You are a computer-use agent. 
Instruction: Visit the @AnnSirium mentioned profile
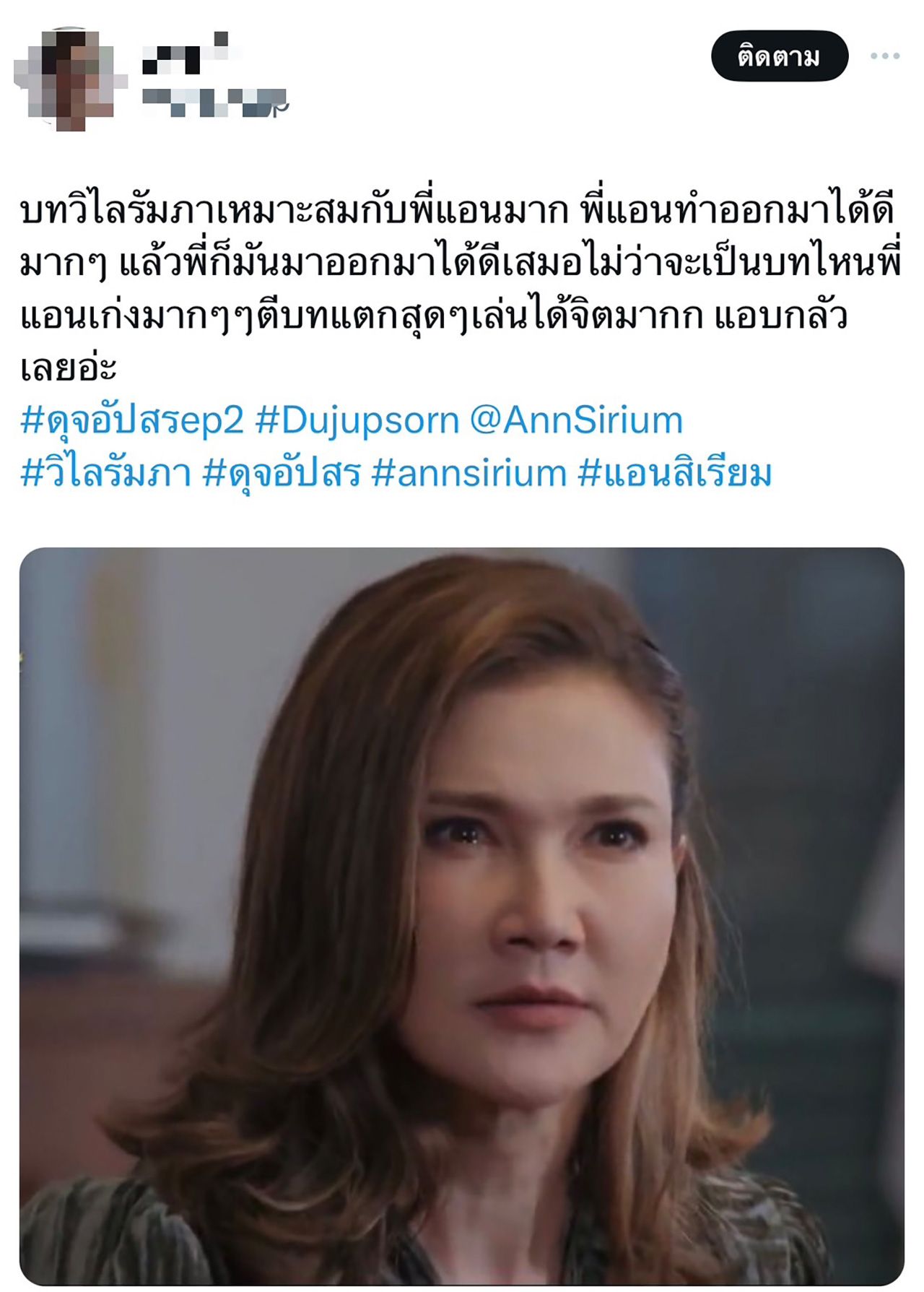577,421
